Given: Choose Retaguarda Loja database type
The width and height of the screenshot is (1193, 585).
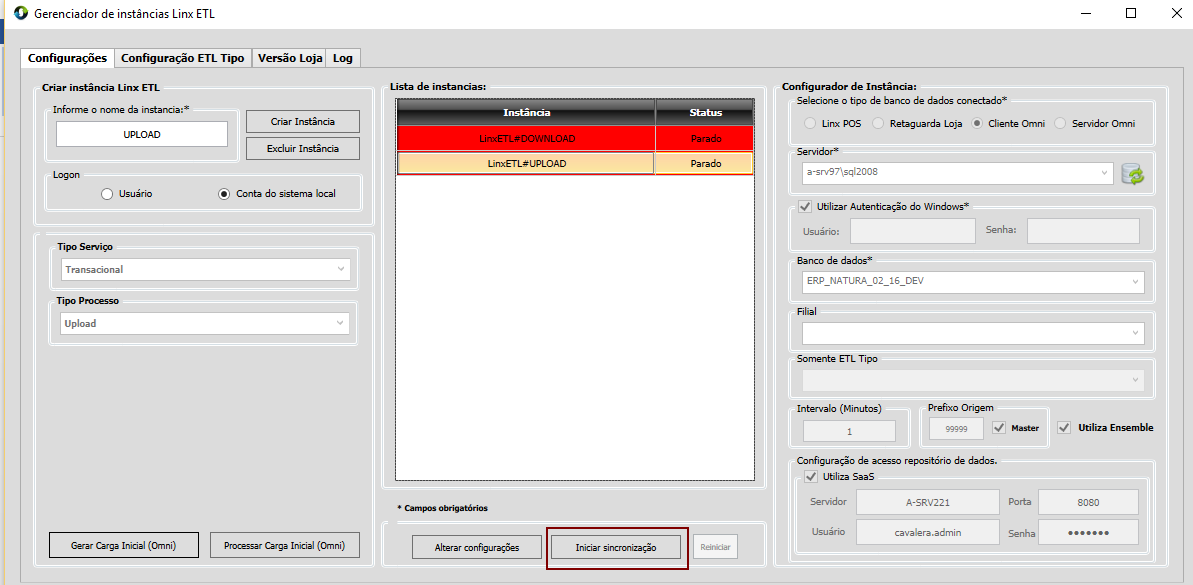Looking at the screenshot, I should point(878,123).
